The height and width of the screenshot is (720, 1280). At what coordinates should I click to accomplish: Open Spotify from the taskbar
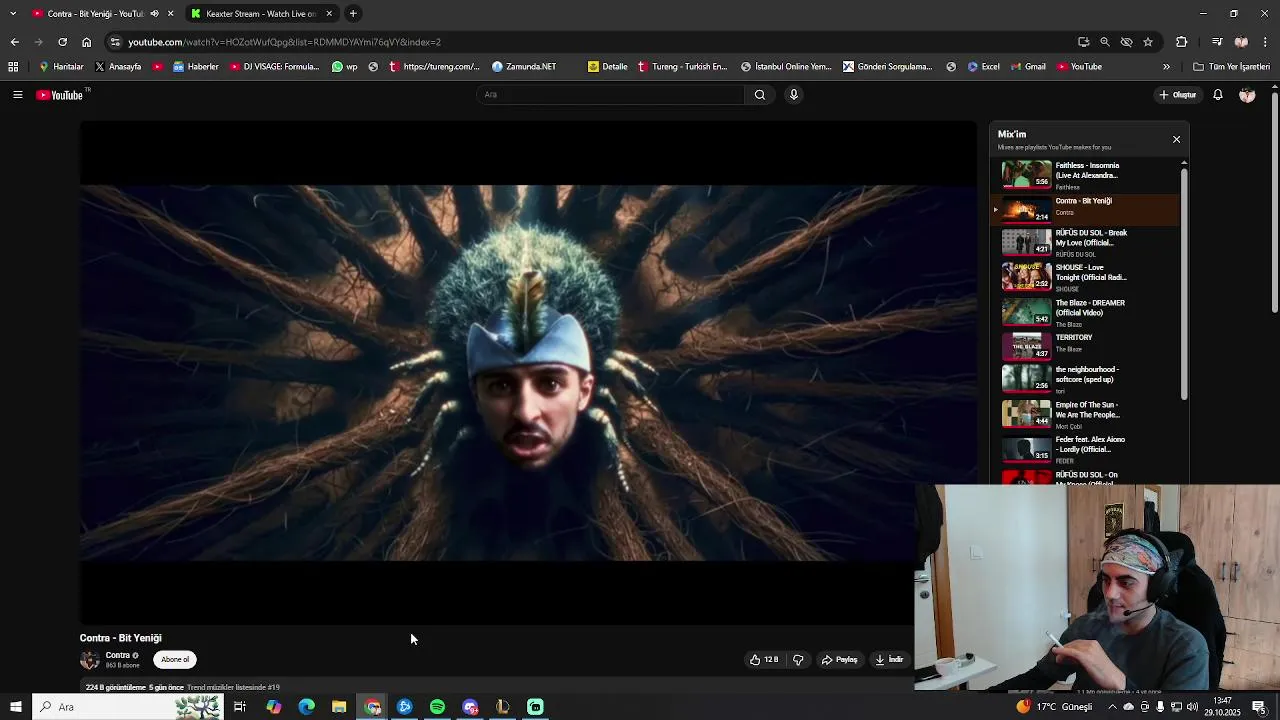437,707
